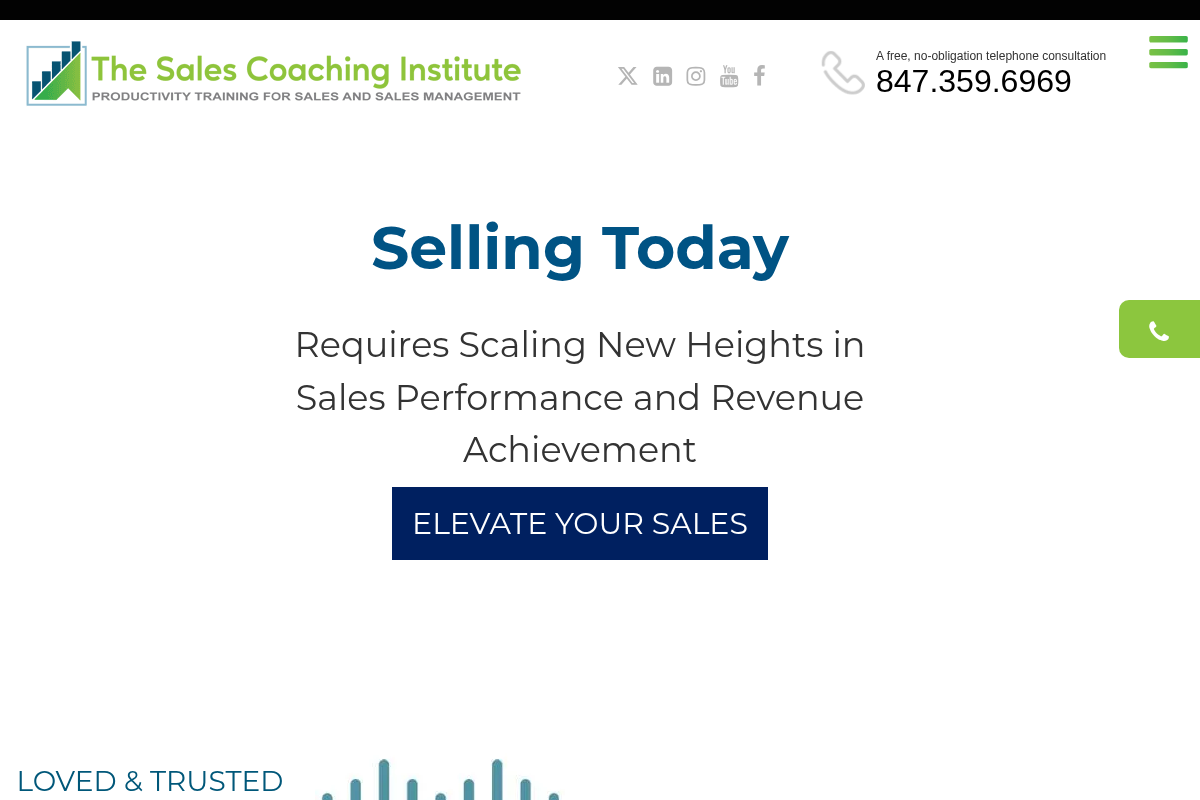1200x800 pixels.
Task: Click the gray telephone handset icon
Action: pos(843,73)
